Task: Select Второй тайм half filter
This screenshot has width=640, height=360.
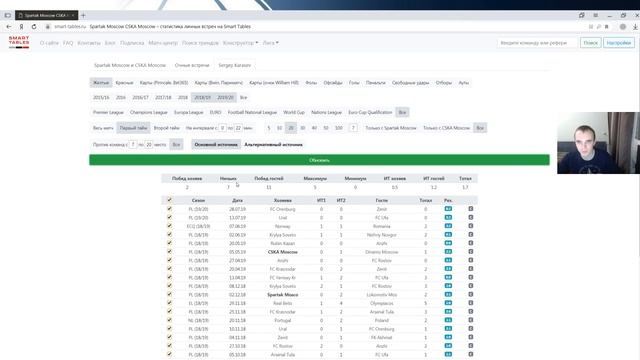Action: 167,128
